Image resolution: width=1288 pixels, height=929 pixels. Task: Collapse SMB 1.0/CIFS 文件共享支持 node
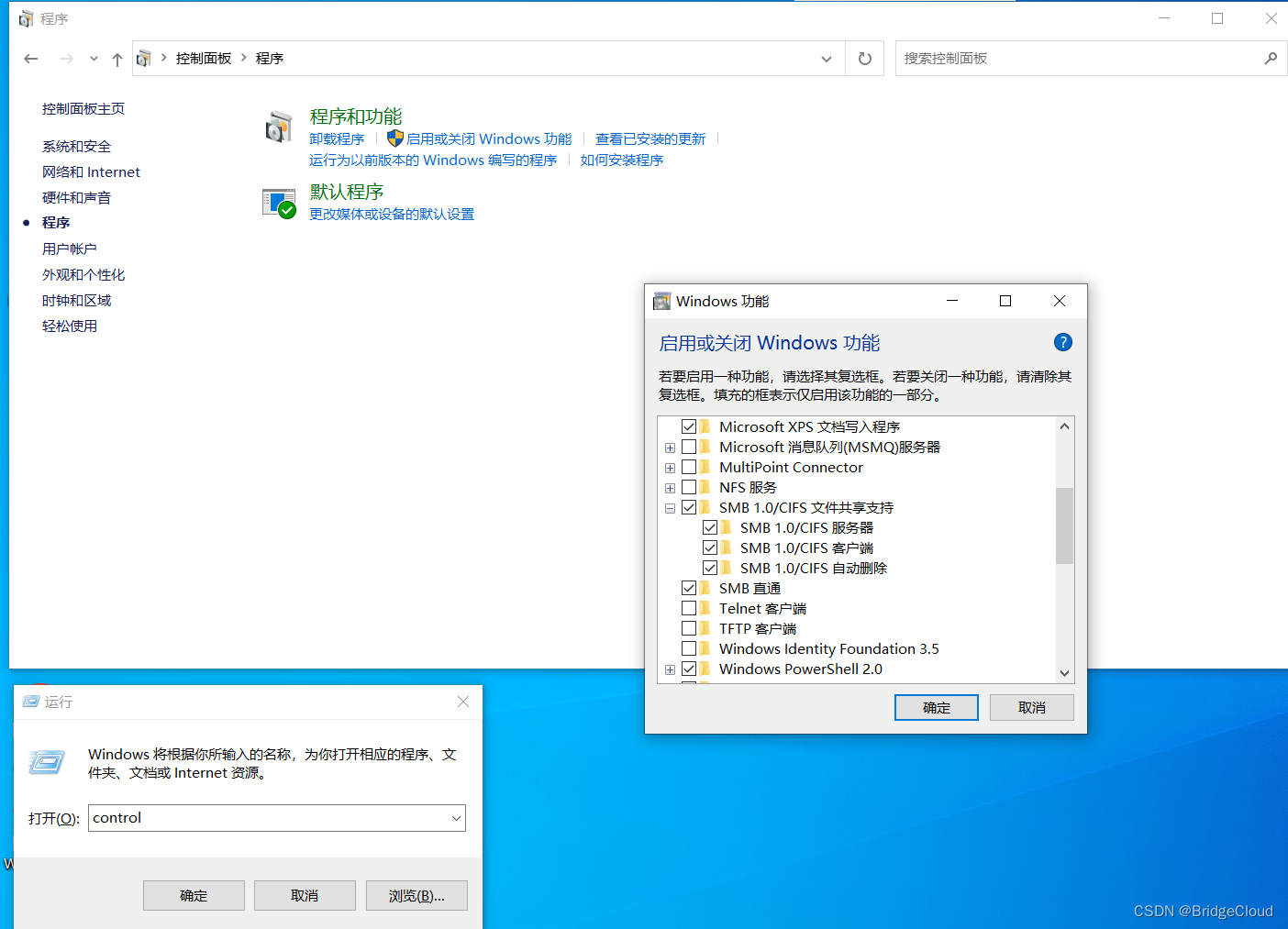pyautogui.click(x=670, y=508)
